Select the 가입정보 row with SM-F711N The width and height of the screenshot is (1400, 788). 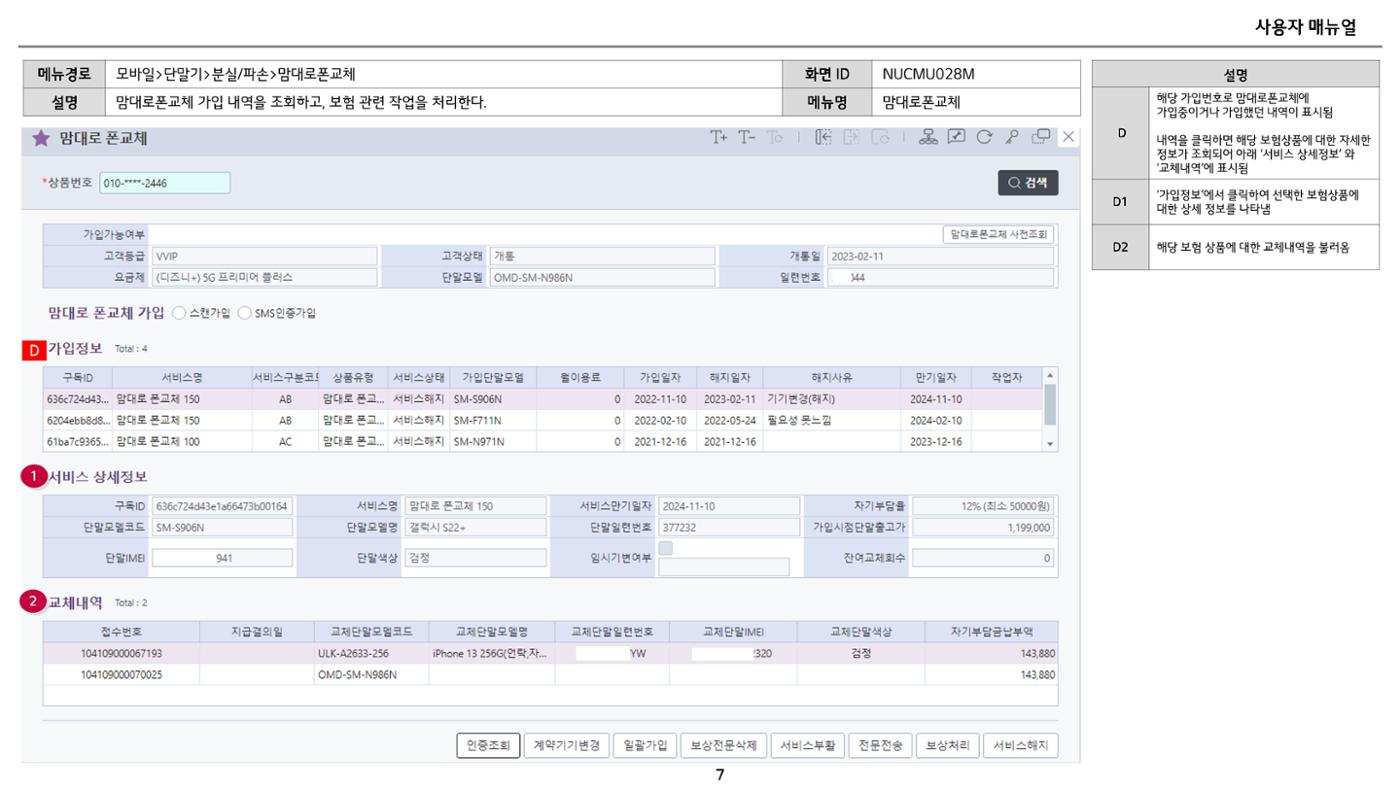(543, 420)
